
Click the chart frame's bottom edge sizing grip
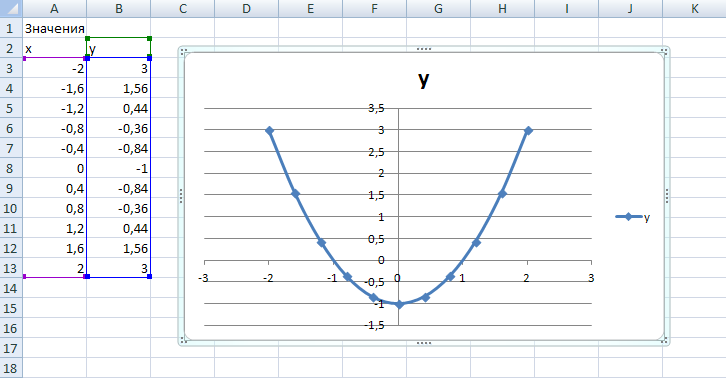click(424, 343)
